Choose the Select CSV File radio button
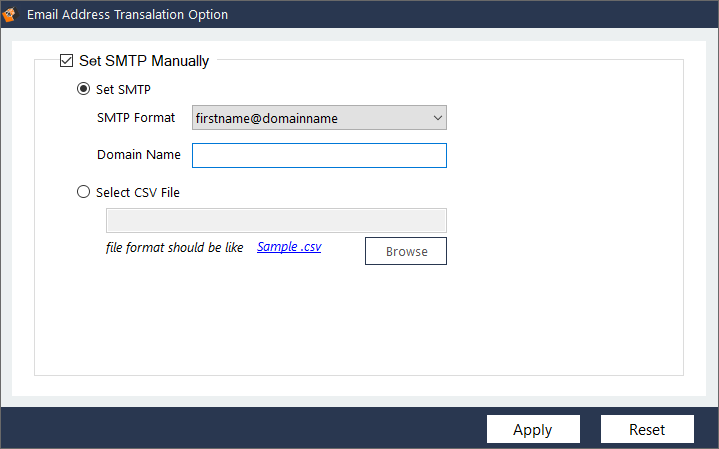 click(83, 192)
